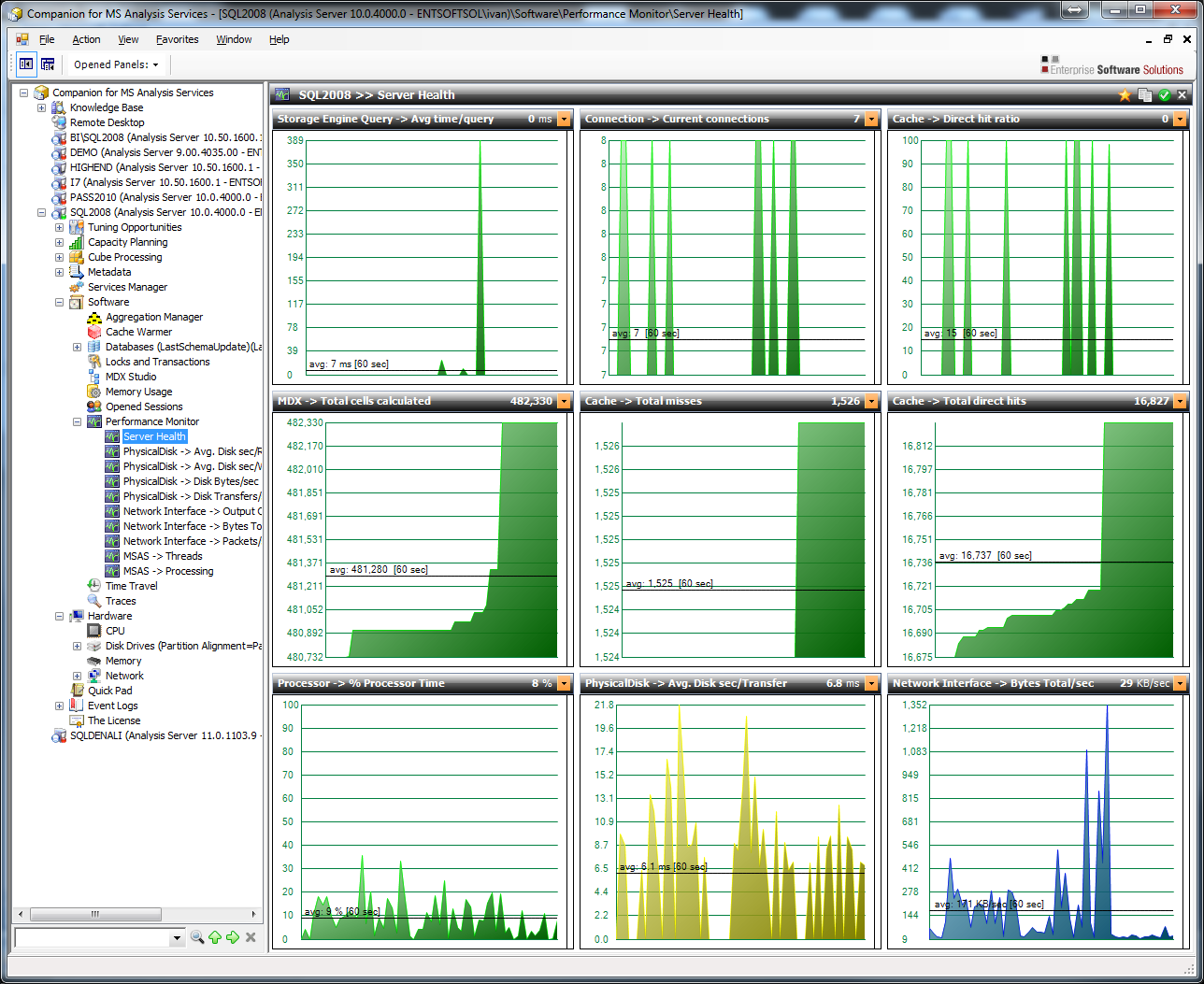Select The License tree item
Viewport: 1204px width, 984px height.
(114, 720)
